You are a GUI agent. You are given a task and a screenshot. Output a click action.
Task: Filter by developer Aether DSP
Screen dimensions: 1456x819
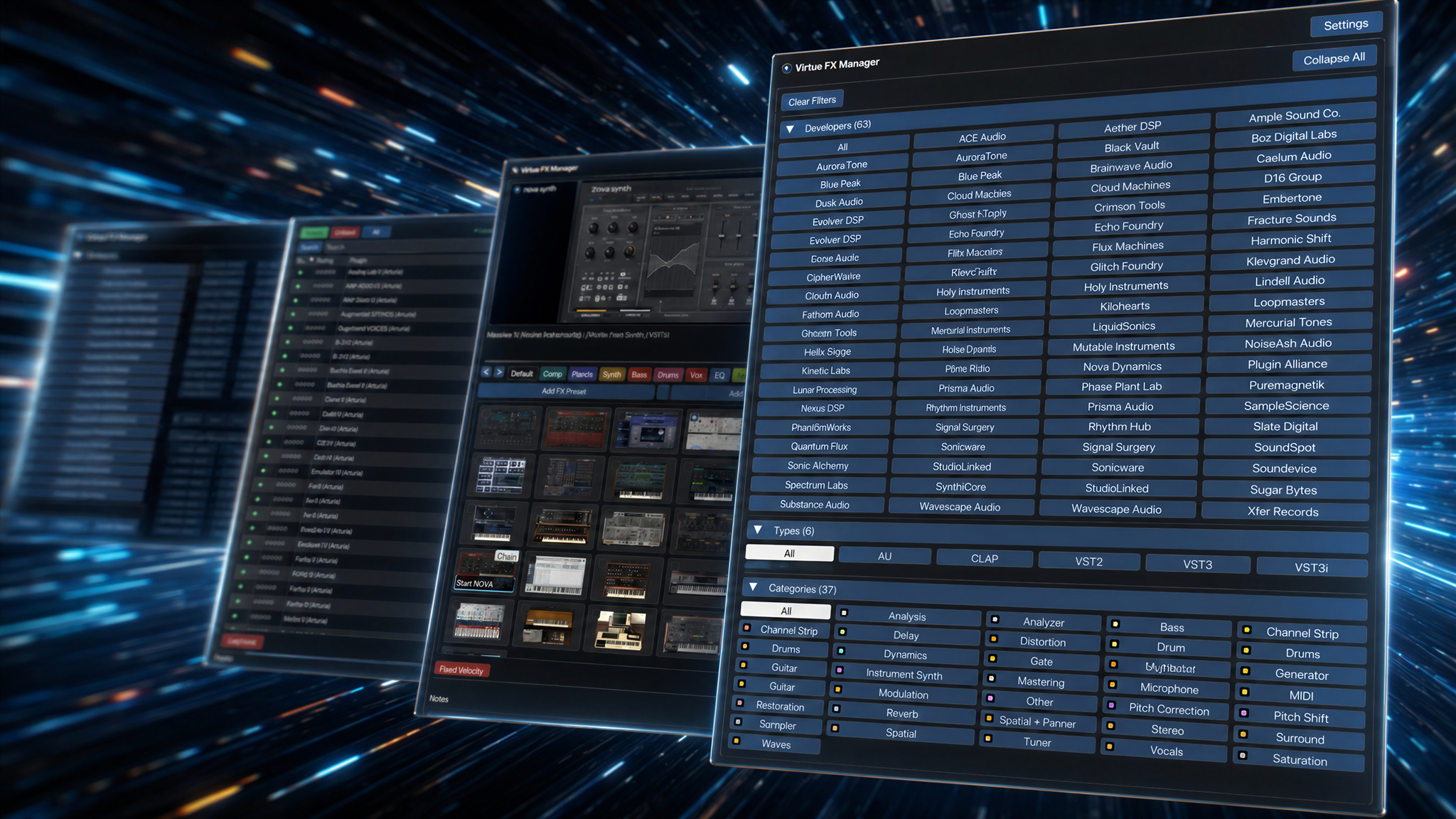[1133, 127]
